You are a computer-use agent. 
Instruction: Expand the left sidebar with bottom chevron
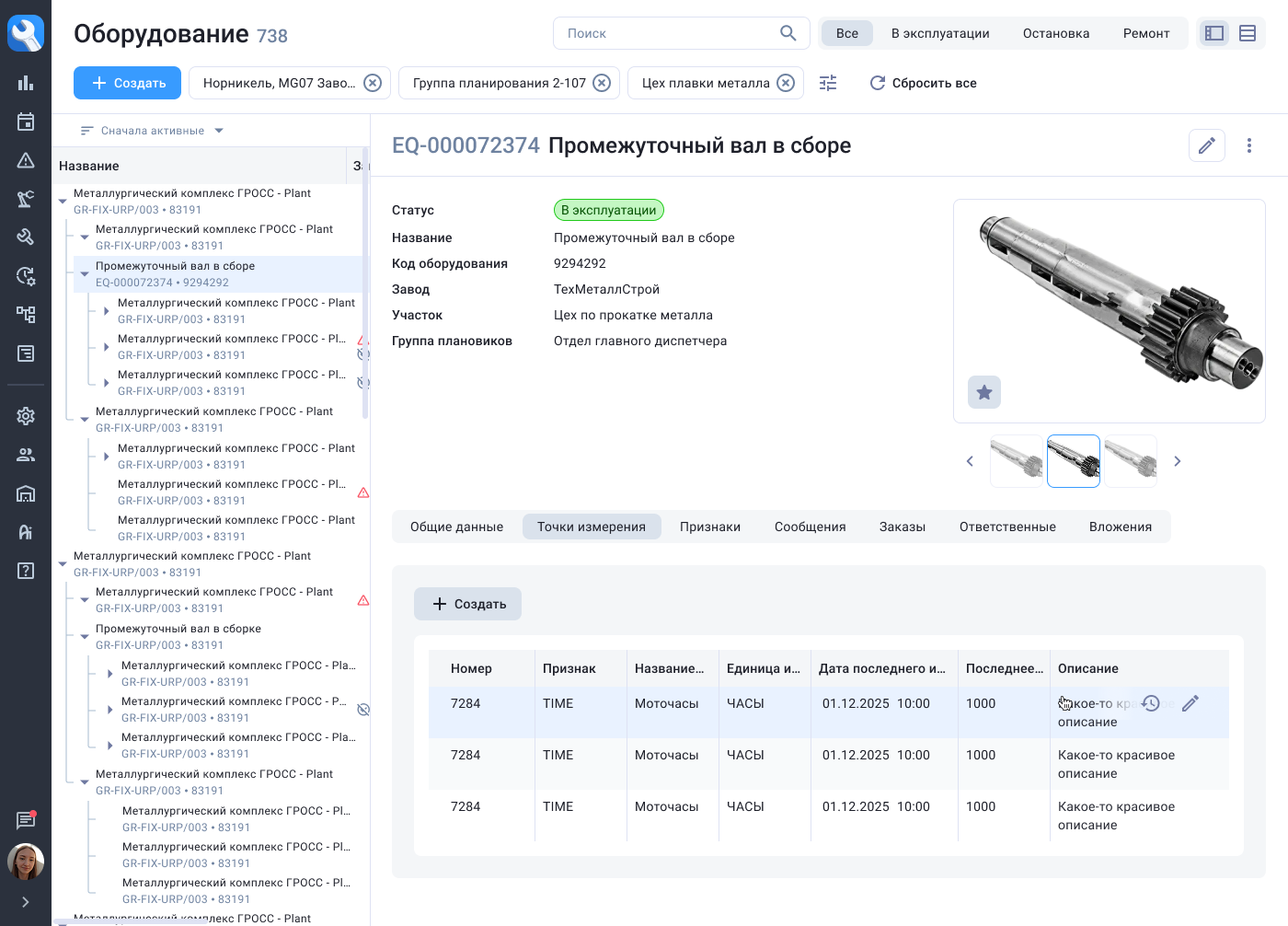(26, 902)
